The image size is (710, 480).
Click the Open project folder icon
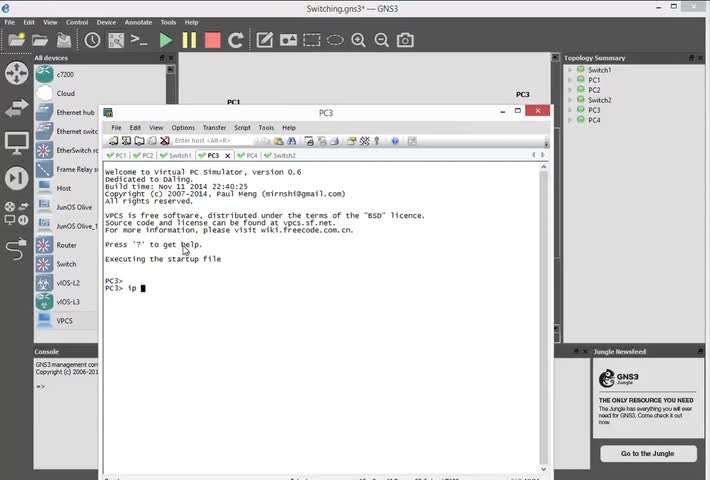(x=40, y=40)
